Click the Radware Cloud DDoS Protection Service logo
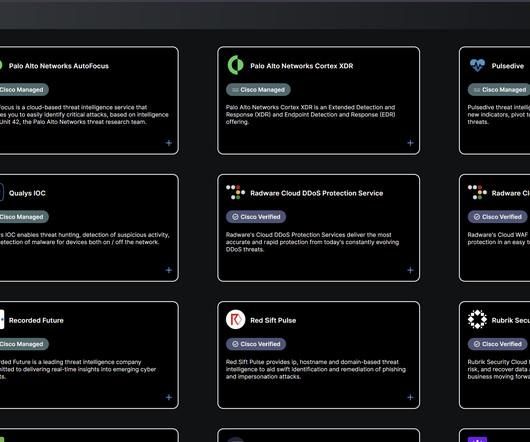 coord(235,192)
